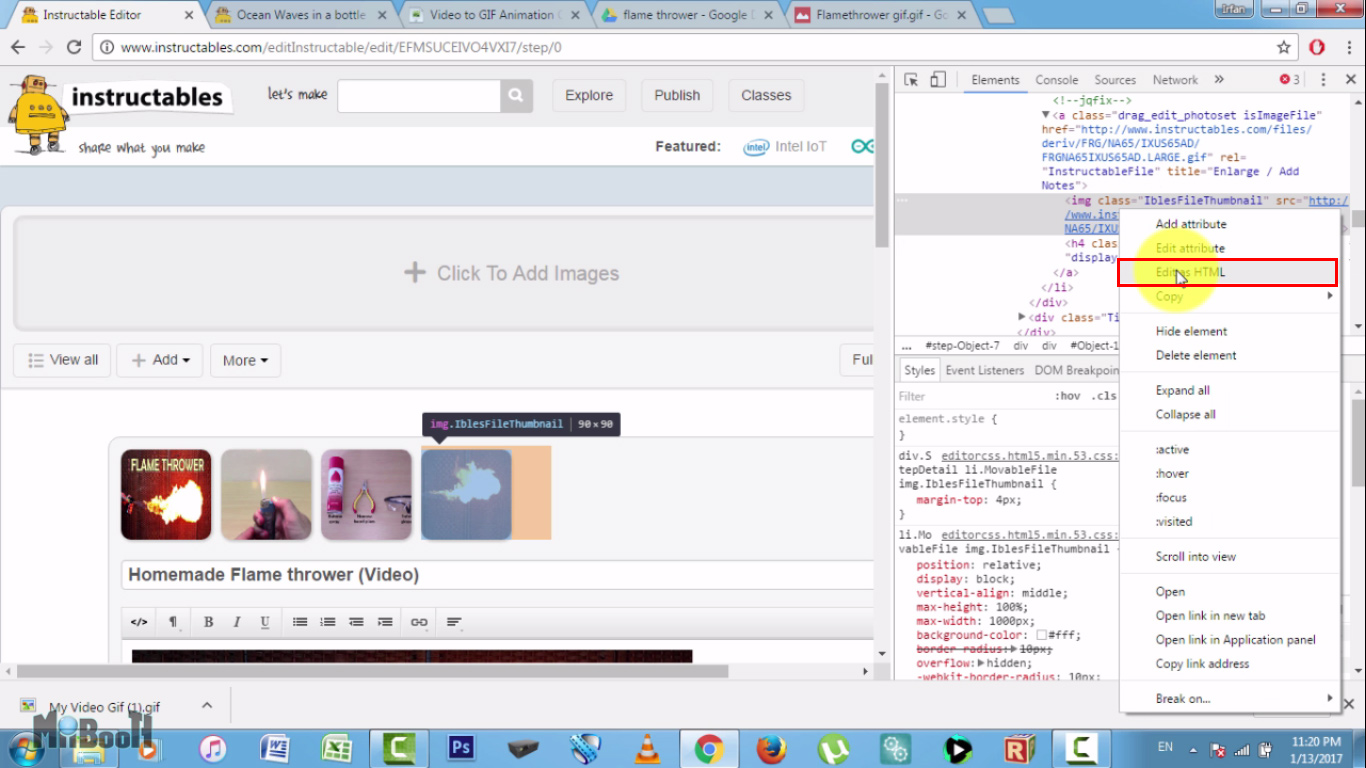Click the Instructables search input field
This screenshot has width=1366, height=768.
point(419,96)
